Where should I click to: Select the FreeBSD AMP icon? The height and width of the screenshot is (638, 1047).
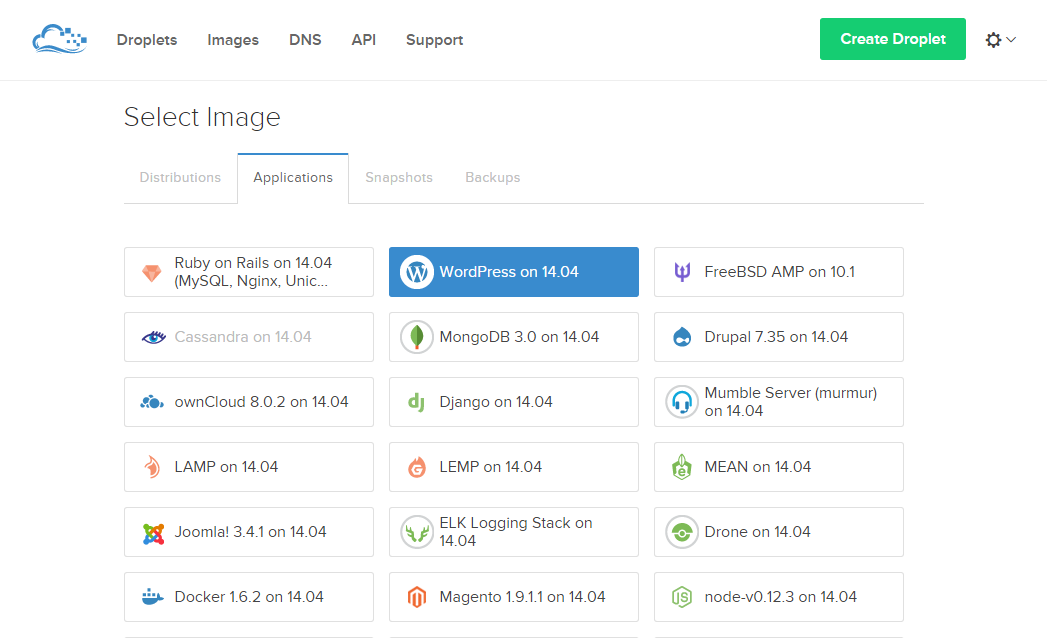click(681, 271)
